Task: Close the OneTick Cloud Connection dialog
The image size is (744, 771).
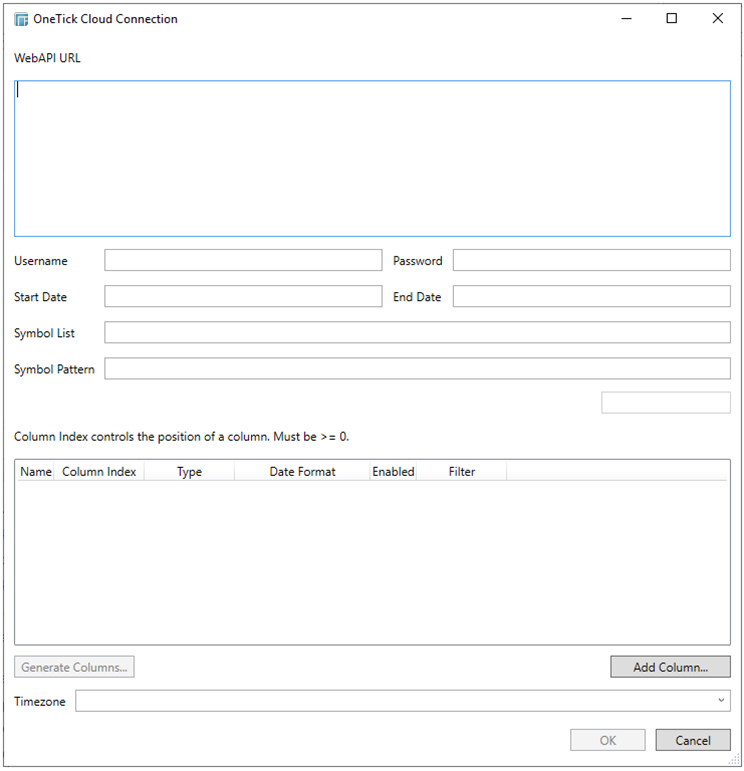Action: [718, 19]
